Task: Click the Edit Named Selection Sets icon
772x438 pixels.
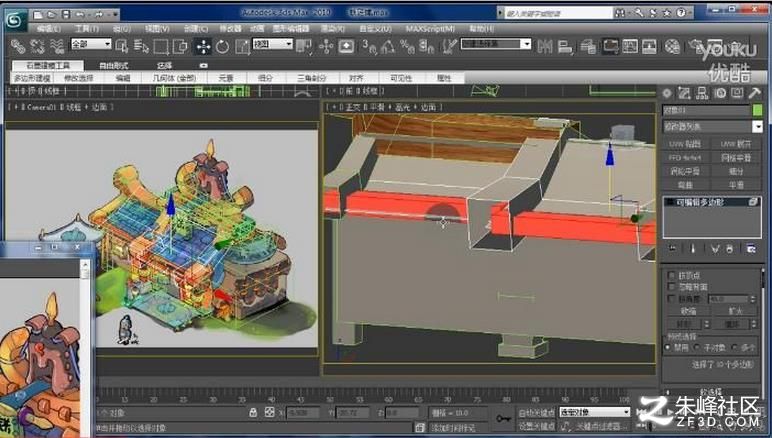Action: click(x=449, y=47)
